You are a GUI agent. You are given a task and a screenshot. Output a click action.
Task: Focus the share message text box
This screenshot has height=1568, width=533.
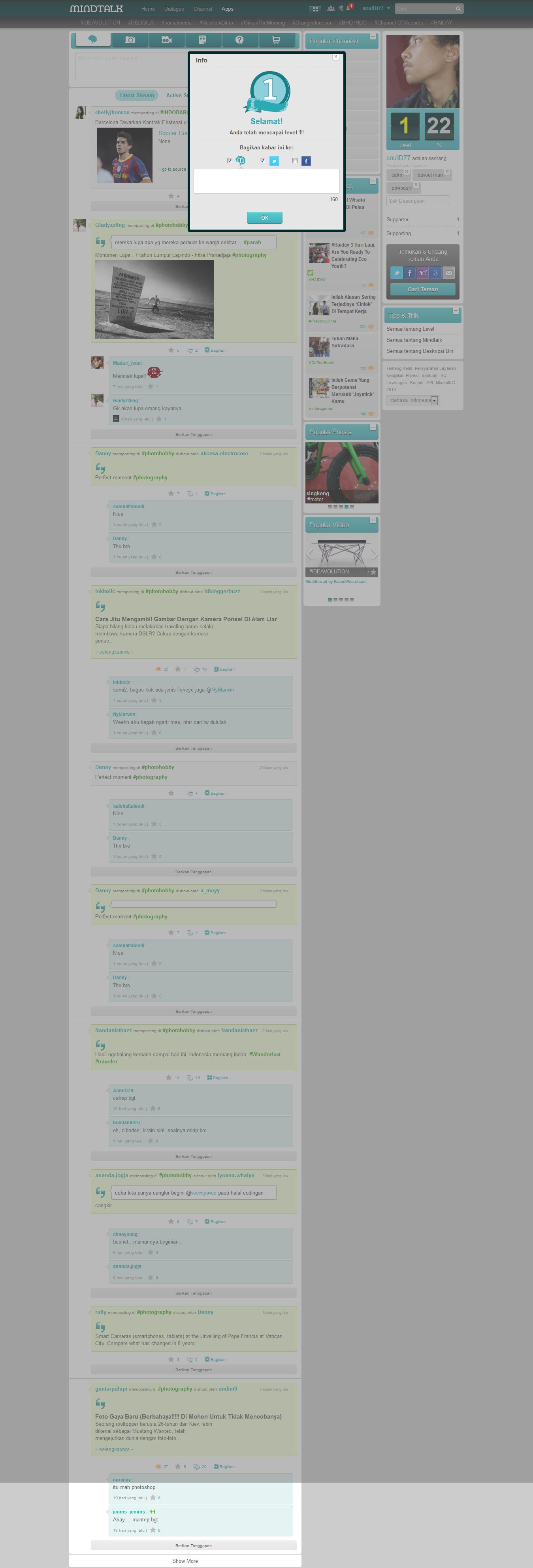(x=266, y=181)
